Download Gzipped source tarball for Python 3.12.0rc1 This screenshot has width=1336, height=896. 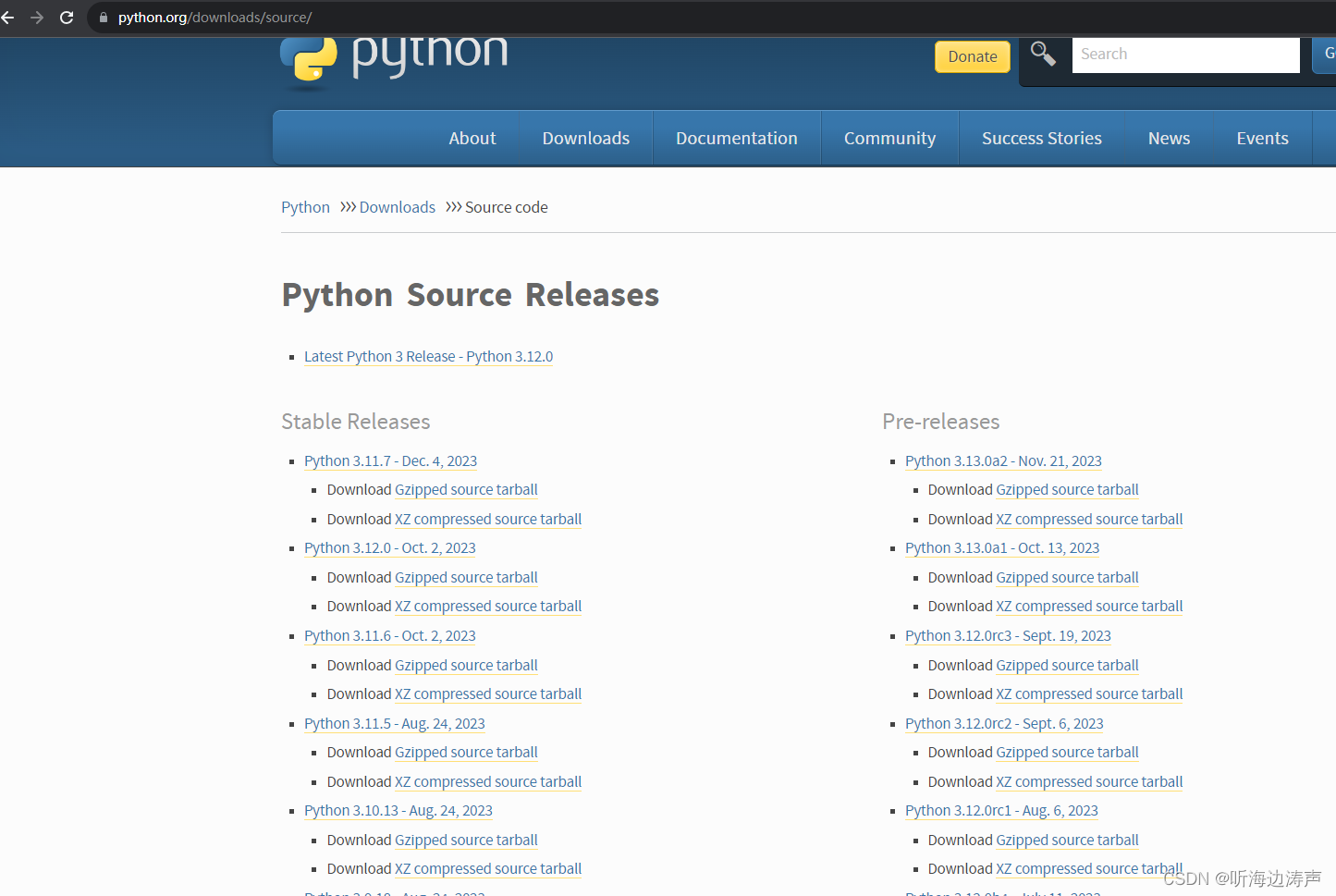click(x=1067, y=840)
